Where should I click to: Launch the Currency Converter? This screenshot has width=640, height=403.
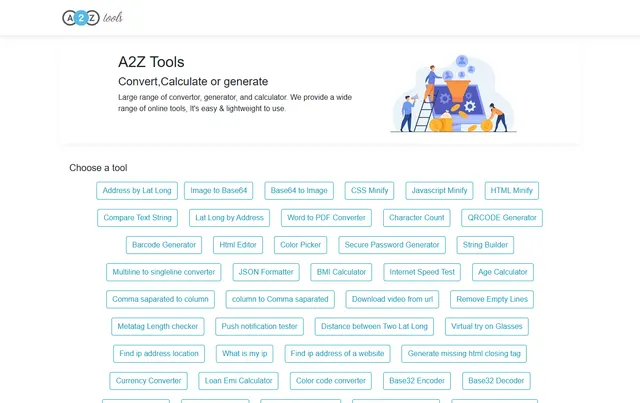149,381
